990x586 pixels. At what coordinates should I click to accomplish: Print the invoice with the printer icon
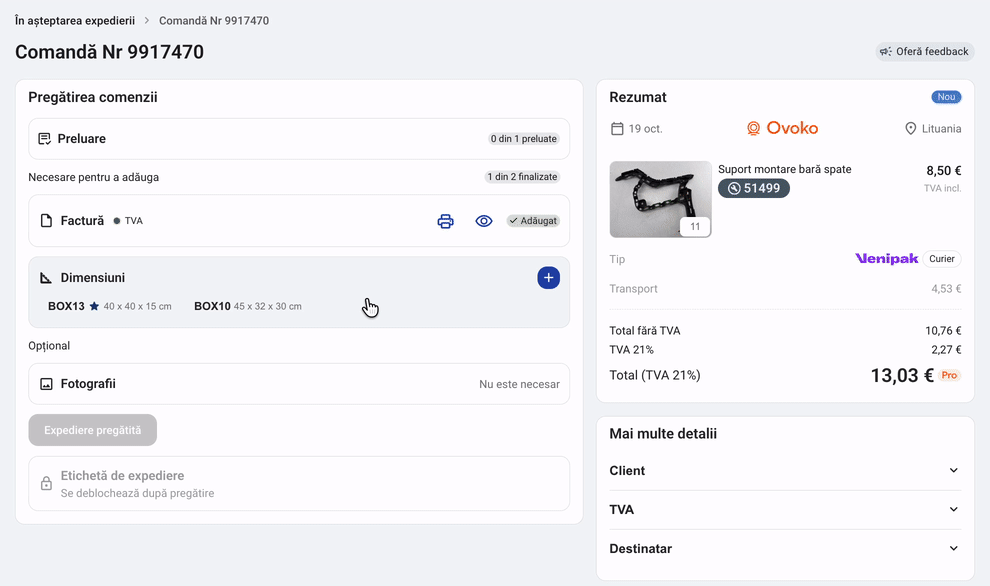pyautogui.click(x=445, y=221)
